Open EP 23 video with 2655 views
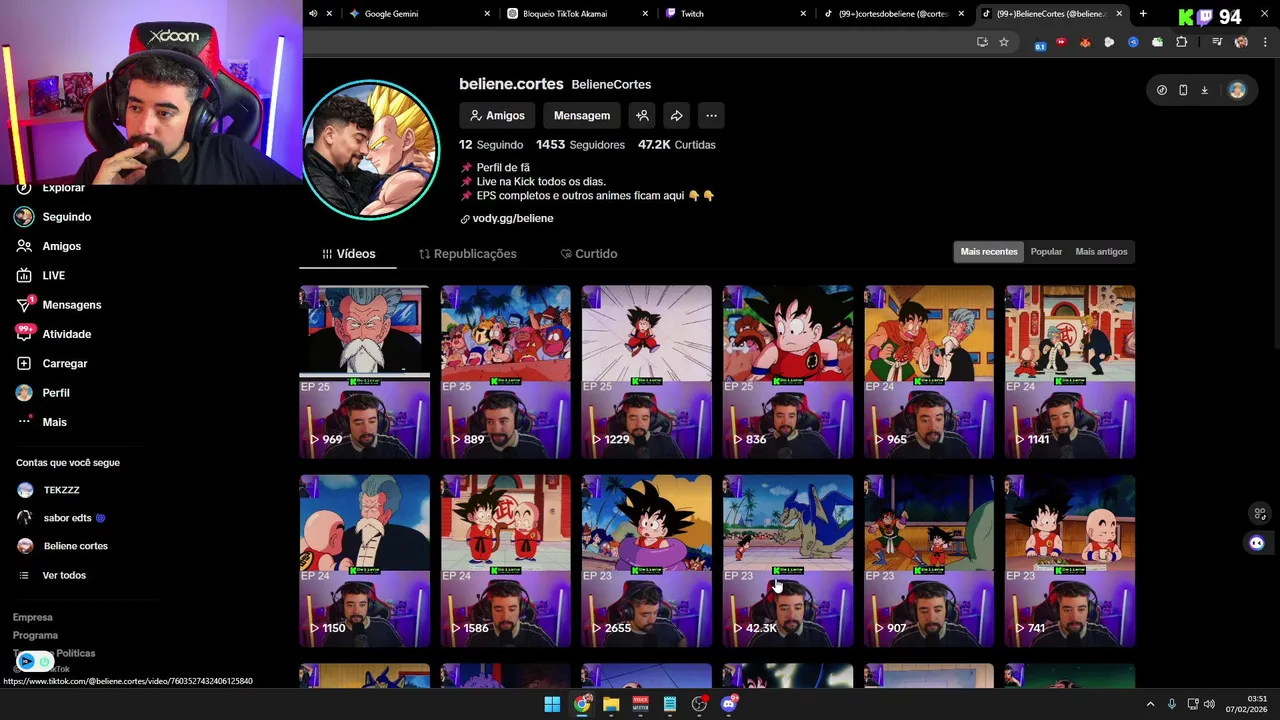 tap(647, 561)
